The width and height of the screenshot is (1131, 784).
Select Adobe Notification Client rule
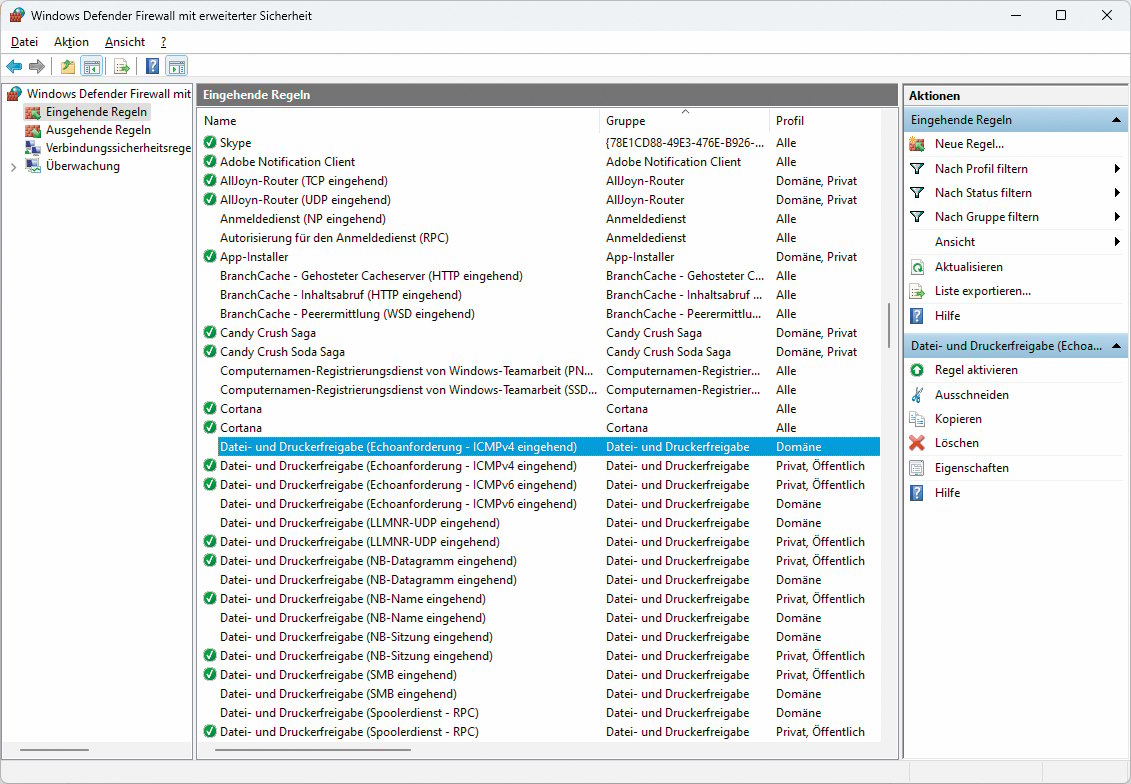541,162
